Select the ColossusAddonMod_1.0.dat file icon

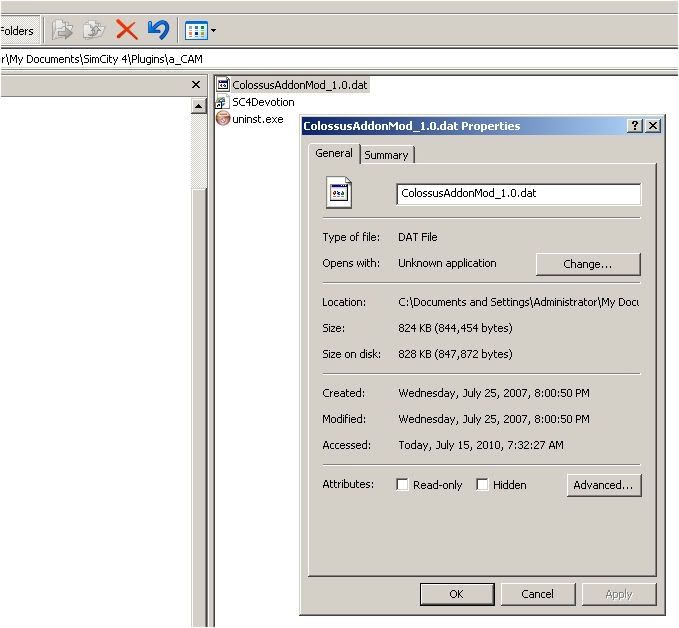(x=223, y=85)
